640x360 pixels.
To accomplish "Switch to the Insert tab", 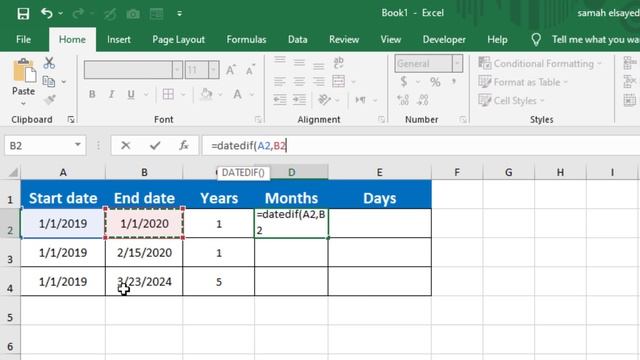I will (x=119, y=40).
